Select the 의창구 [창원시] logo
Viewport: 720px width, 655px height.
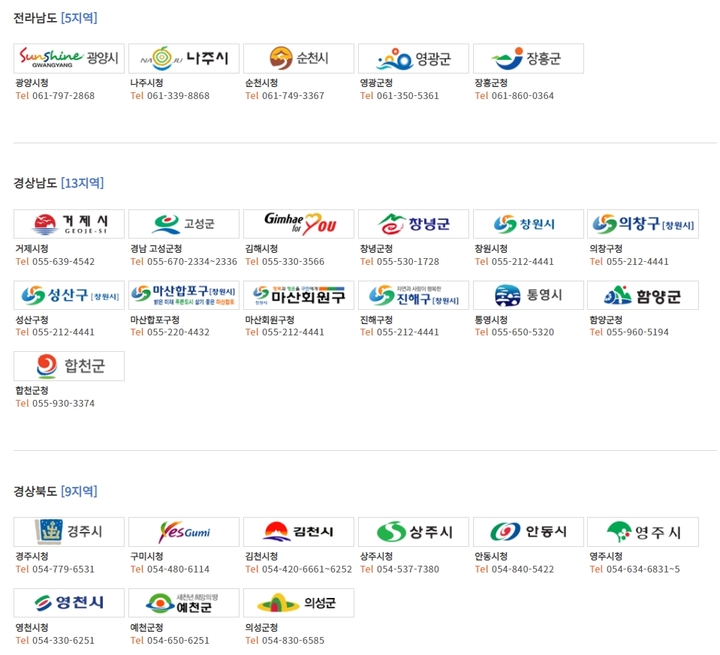tap(643, 224)
